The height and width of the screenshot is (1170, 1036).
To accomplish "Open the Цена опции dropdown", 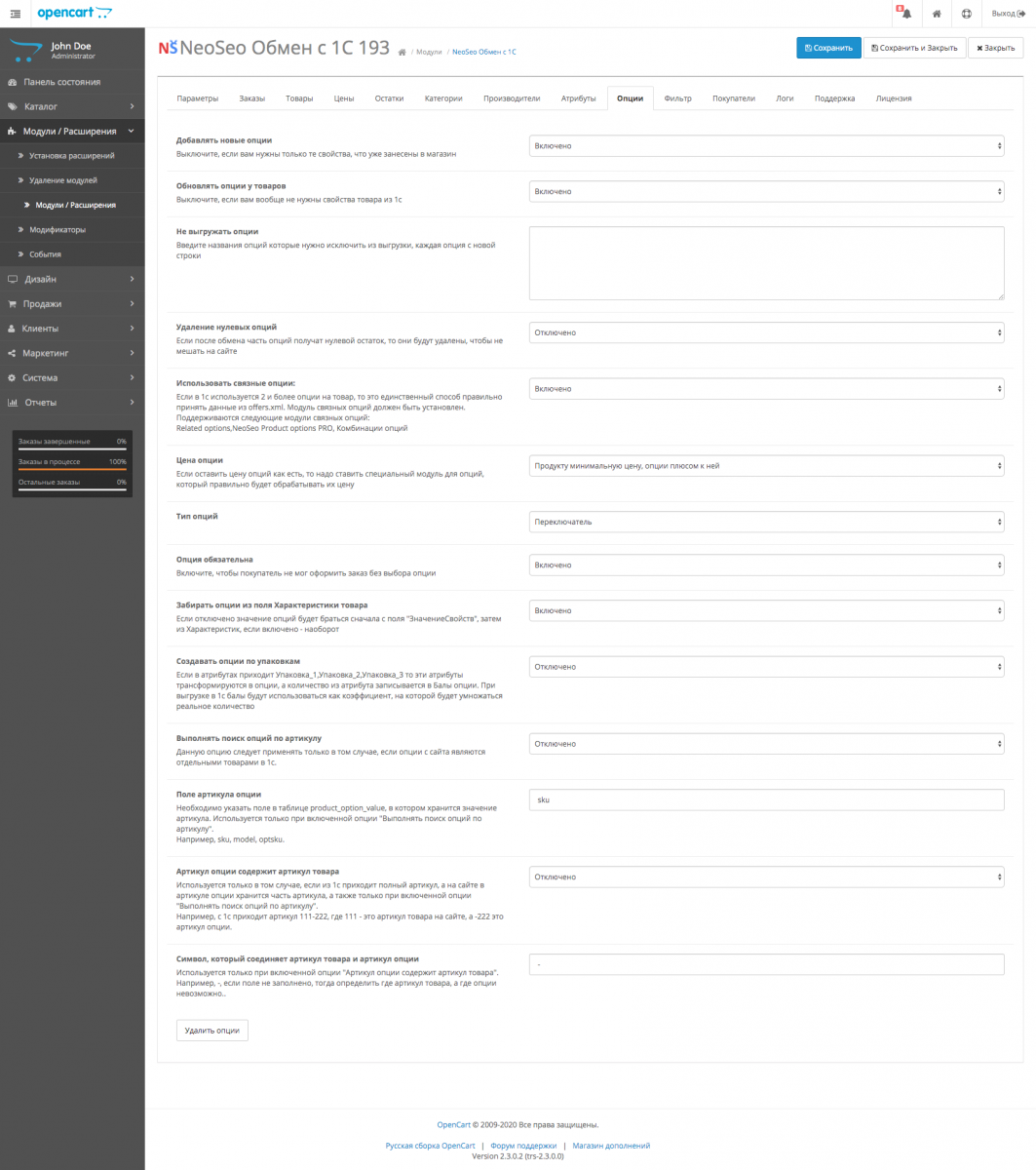I will pyautogui.click(x=766, y=466).
